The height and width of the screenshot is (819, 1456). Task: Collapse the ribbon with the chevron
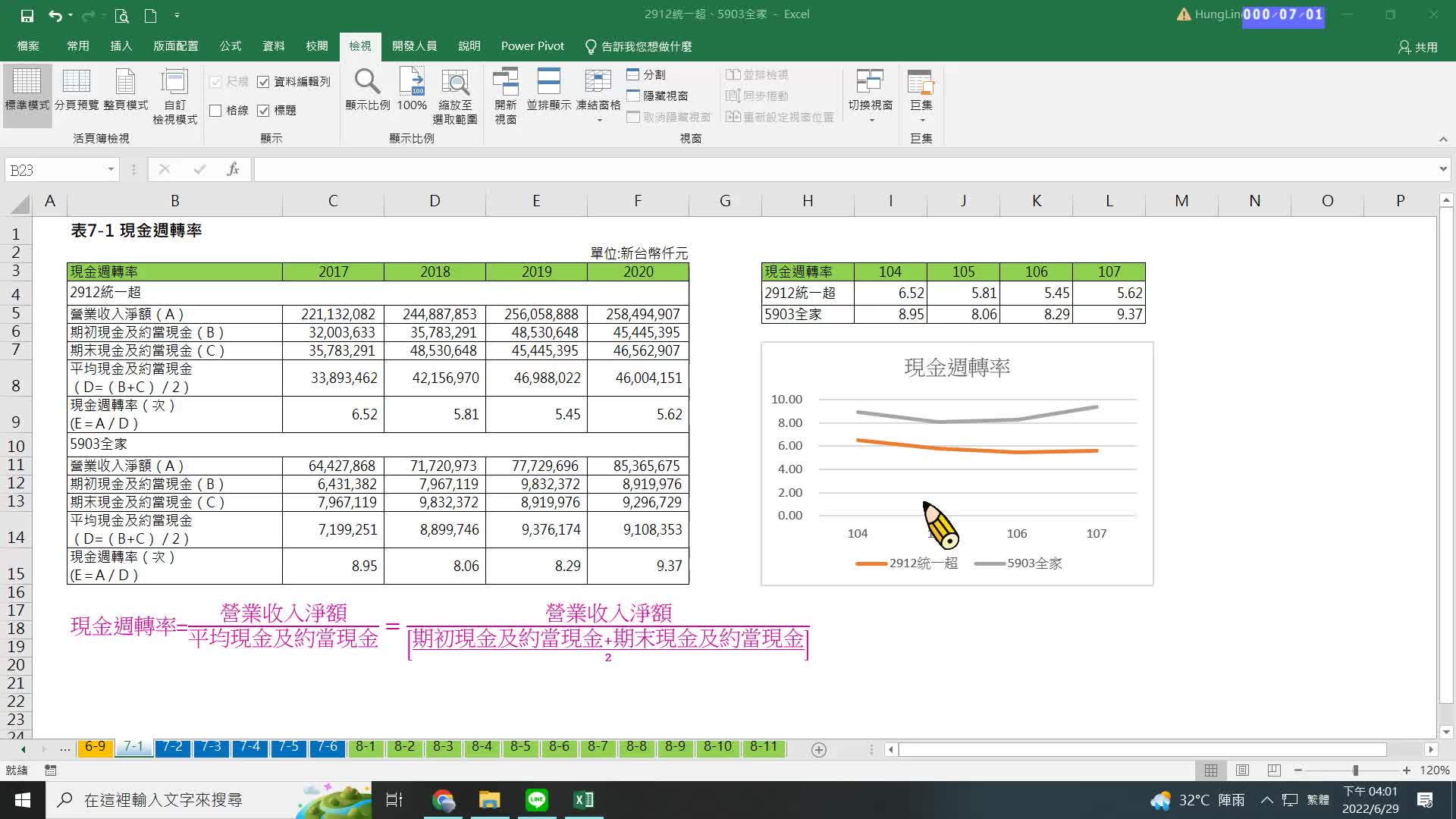1443,139
